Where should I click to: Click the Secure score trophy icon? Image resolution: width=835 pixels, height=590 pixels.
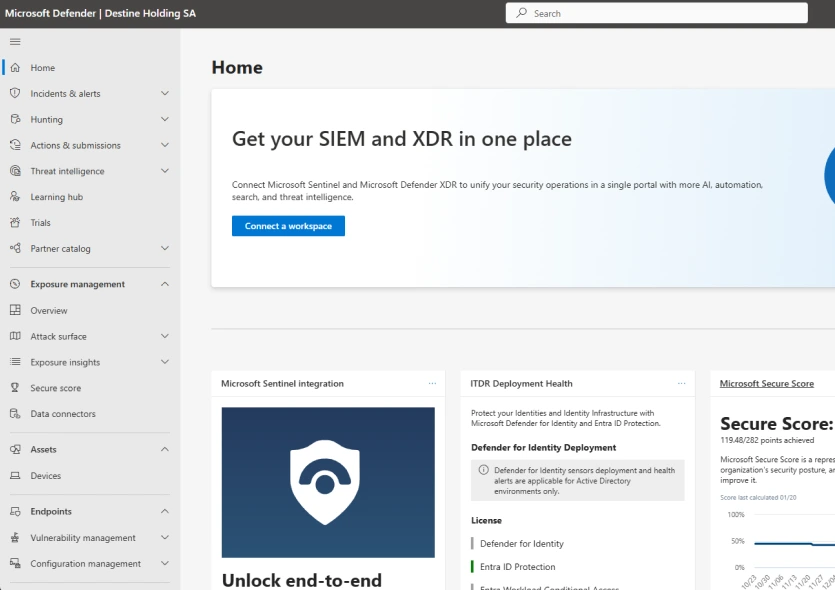tap(15, 388)
